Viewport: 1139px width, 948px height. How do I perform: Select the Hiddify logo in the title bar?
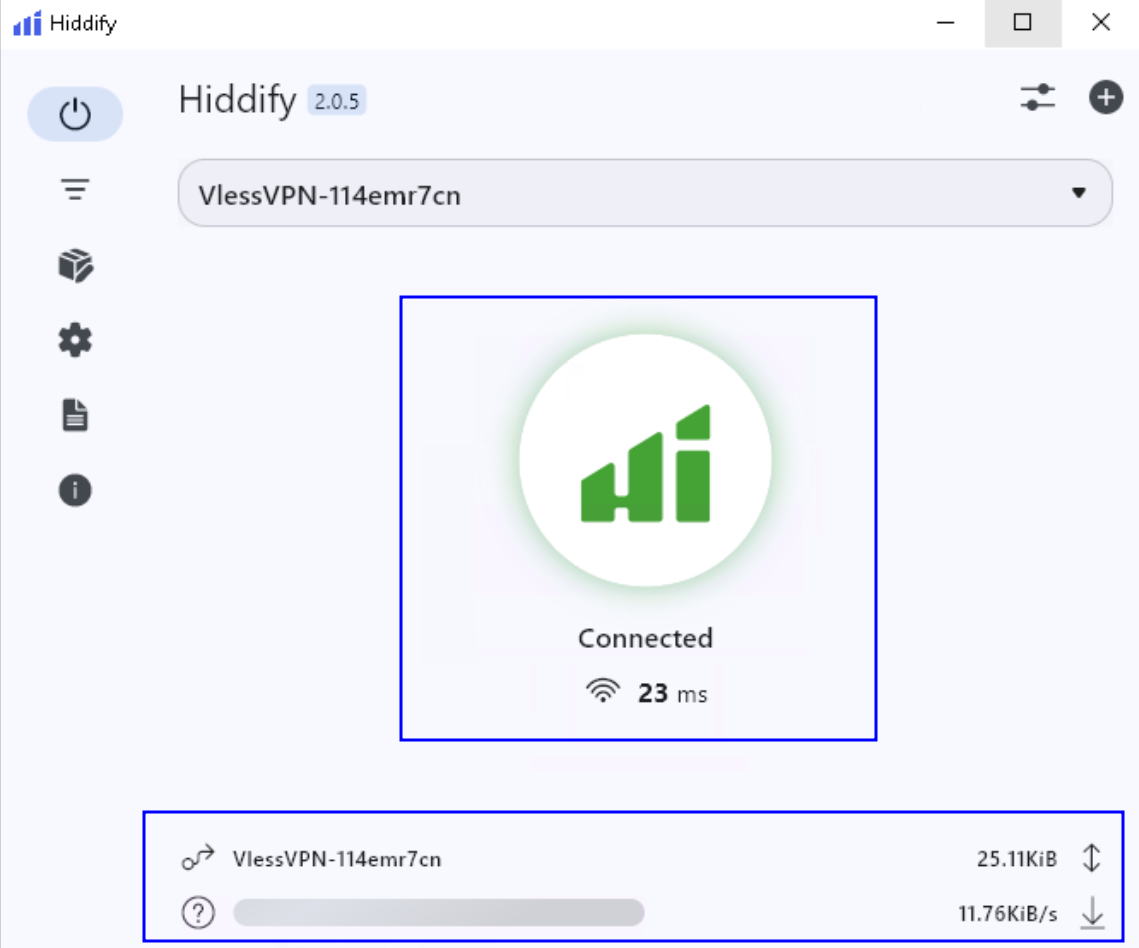click(25, 22)
